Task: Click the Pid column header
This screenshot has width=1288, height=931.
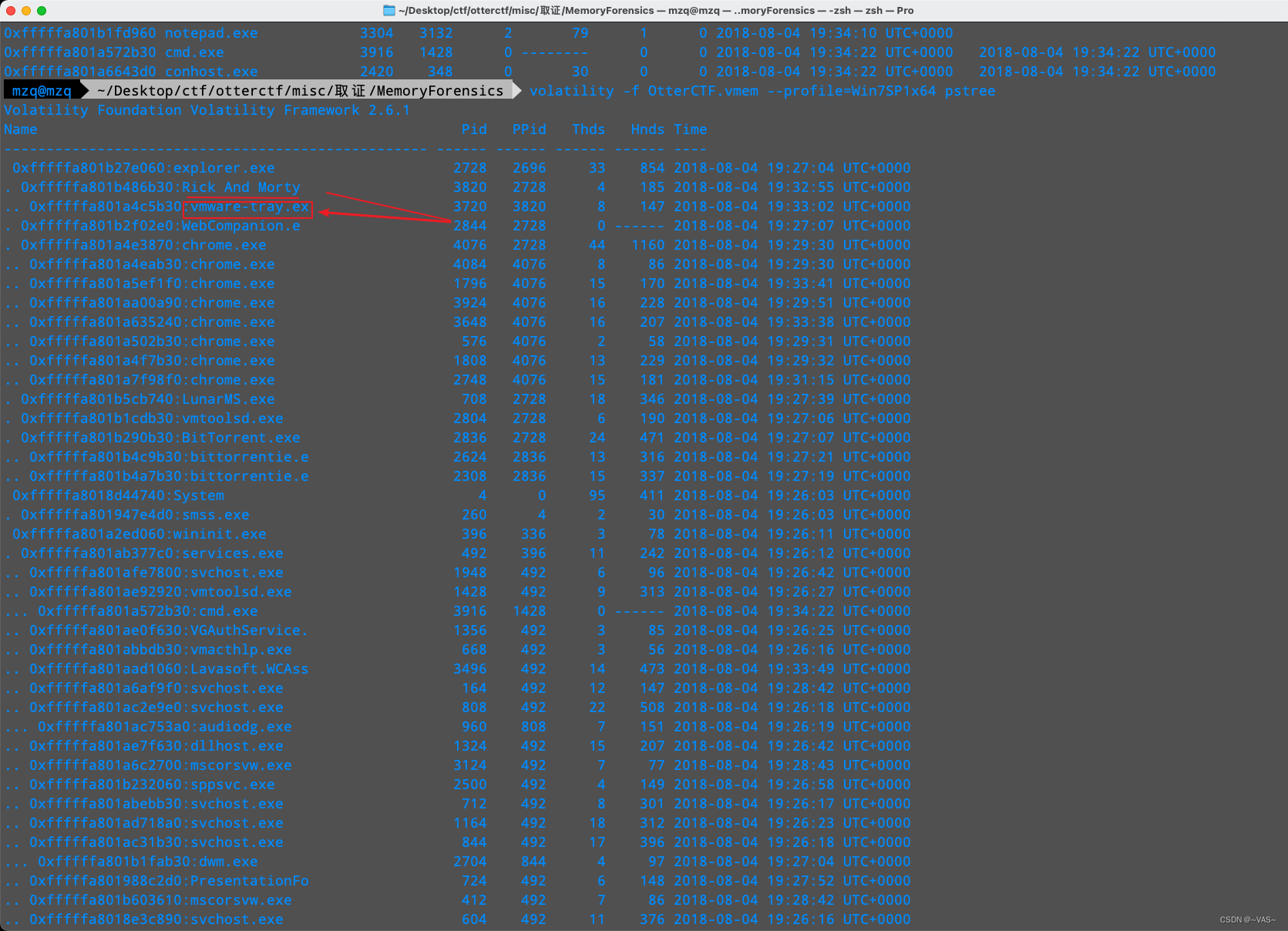Action: point(474,129)
